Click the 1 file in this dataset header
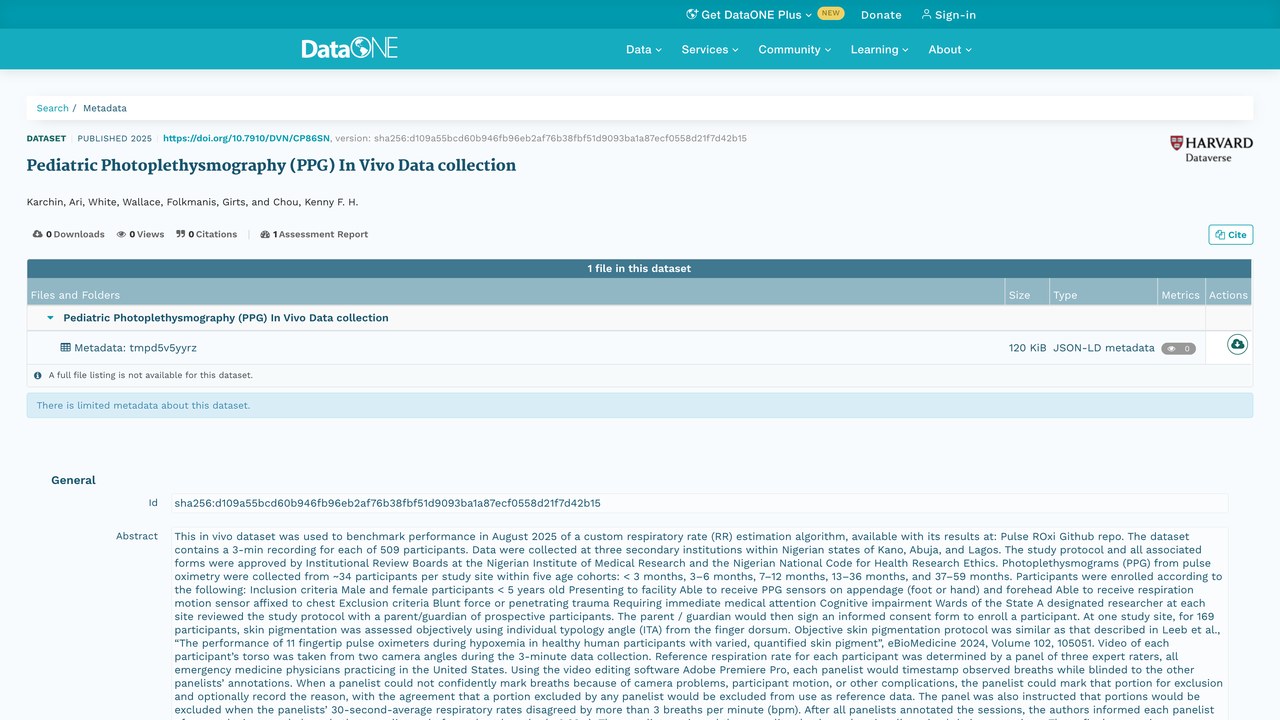Viewport: 1280px width, 720px height. click(639, 268)
